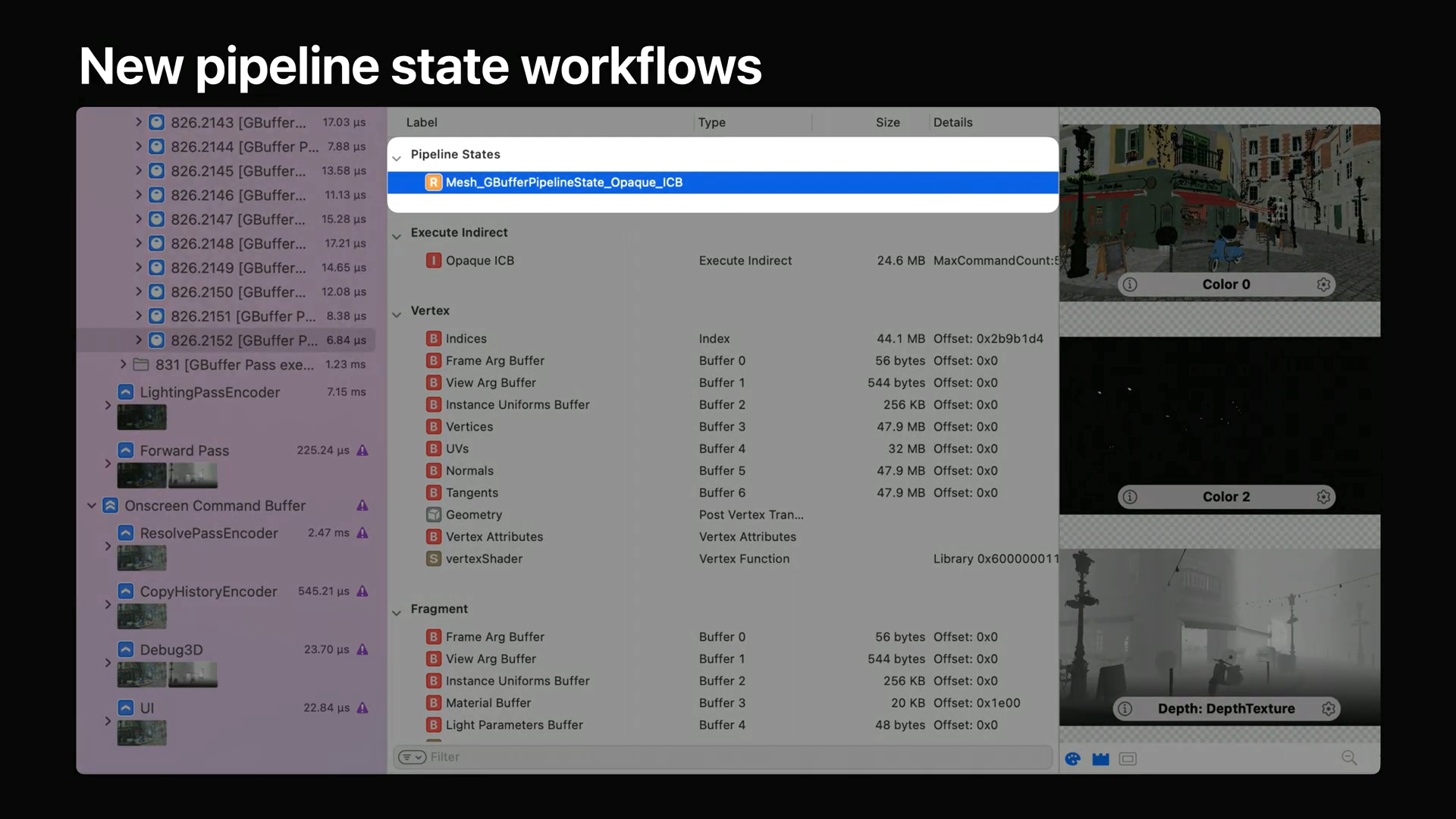Open info for the Color 2 attachment
The height and width of the screenshot is (819, 1456).
pyautogui.click(x=1130, y=497)
